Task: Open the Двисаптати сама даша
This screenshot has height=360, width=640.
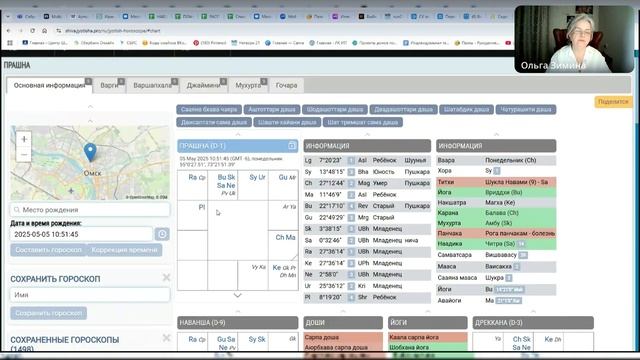Action: coord(214,122)
